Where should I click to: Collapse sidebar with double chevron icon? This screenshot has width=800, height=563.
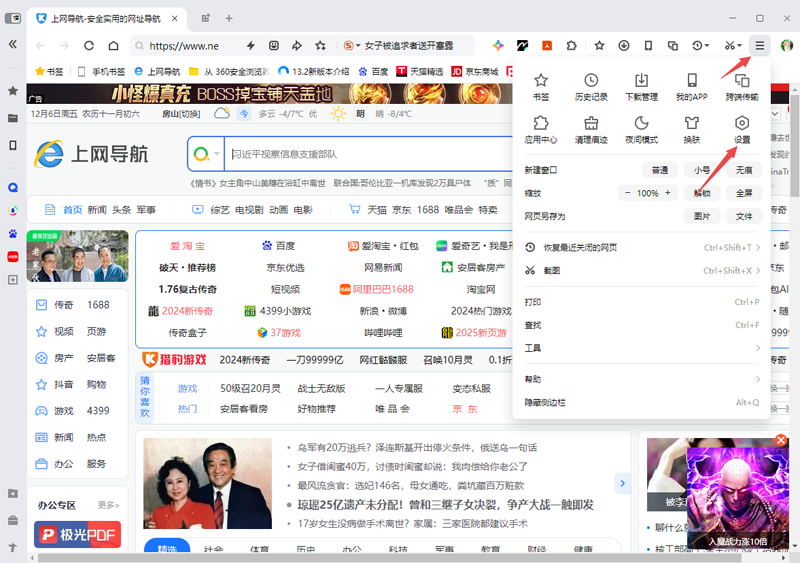click(13, 44)
